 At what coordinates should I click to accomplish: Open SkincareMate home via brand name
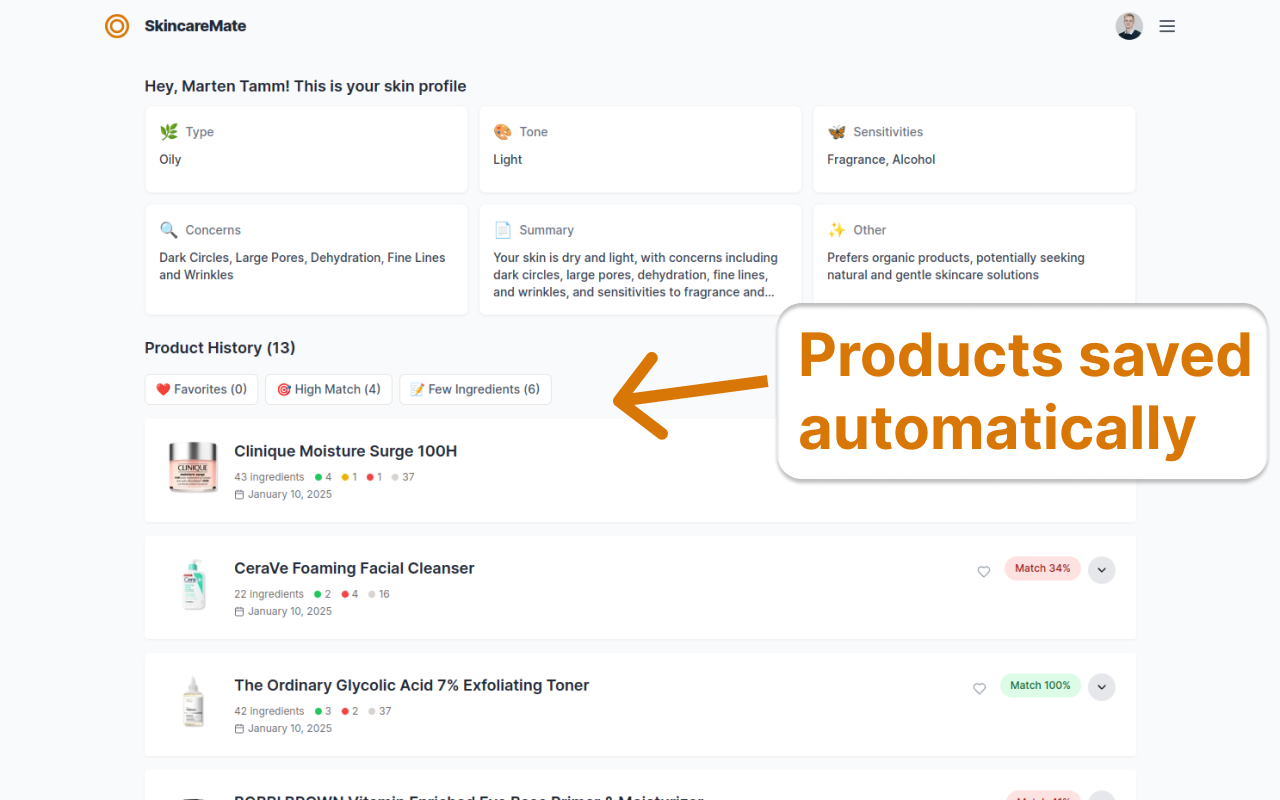coord(195,26)
